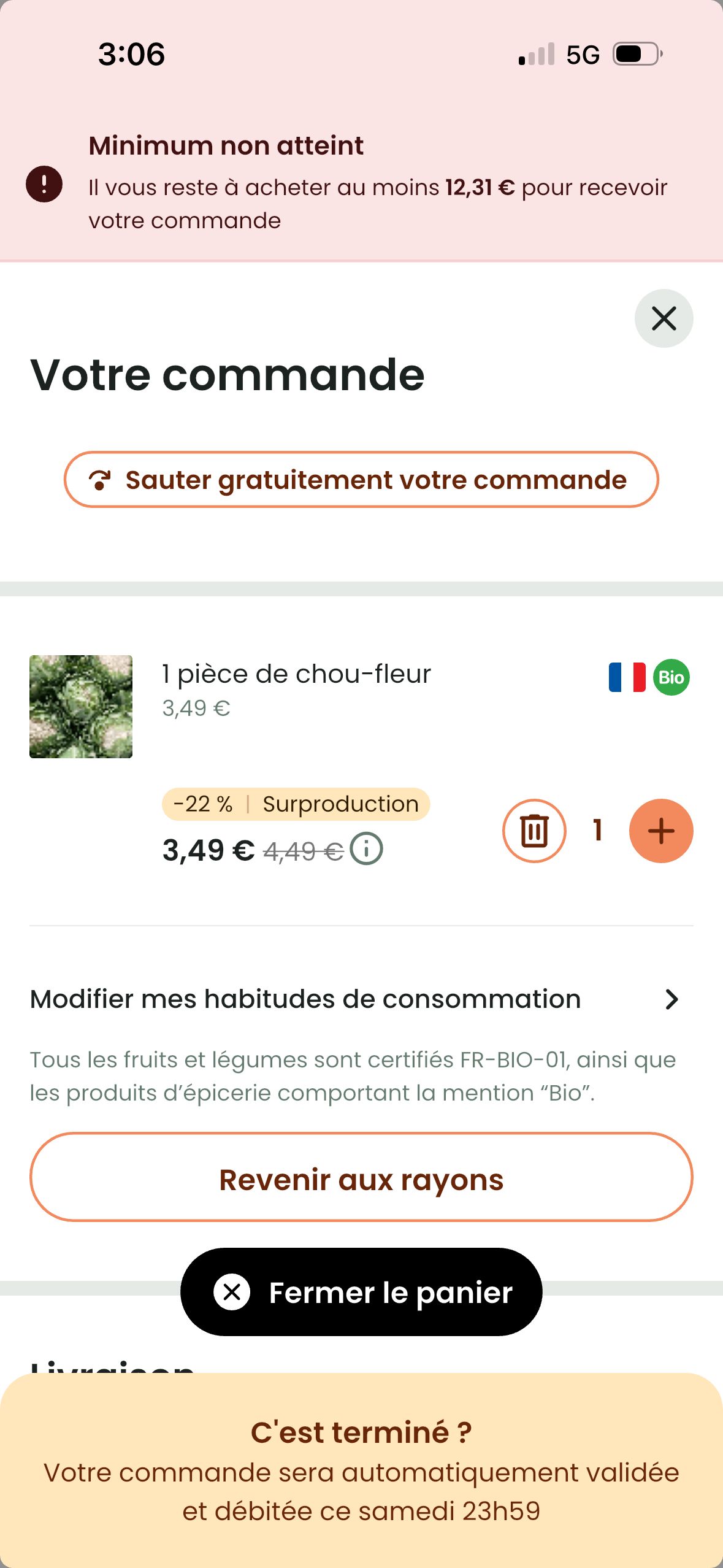This screenshot has width=723, height=1568.
Task: Tap the skip-order arrow icon
Action: [x=99, y=480]
